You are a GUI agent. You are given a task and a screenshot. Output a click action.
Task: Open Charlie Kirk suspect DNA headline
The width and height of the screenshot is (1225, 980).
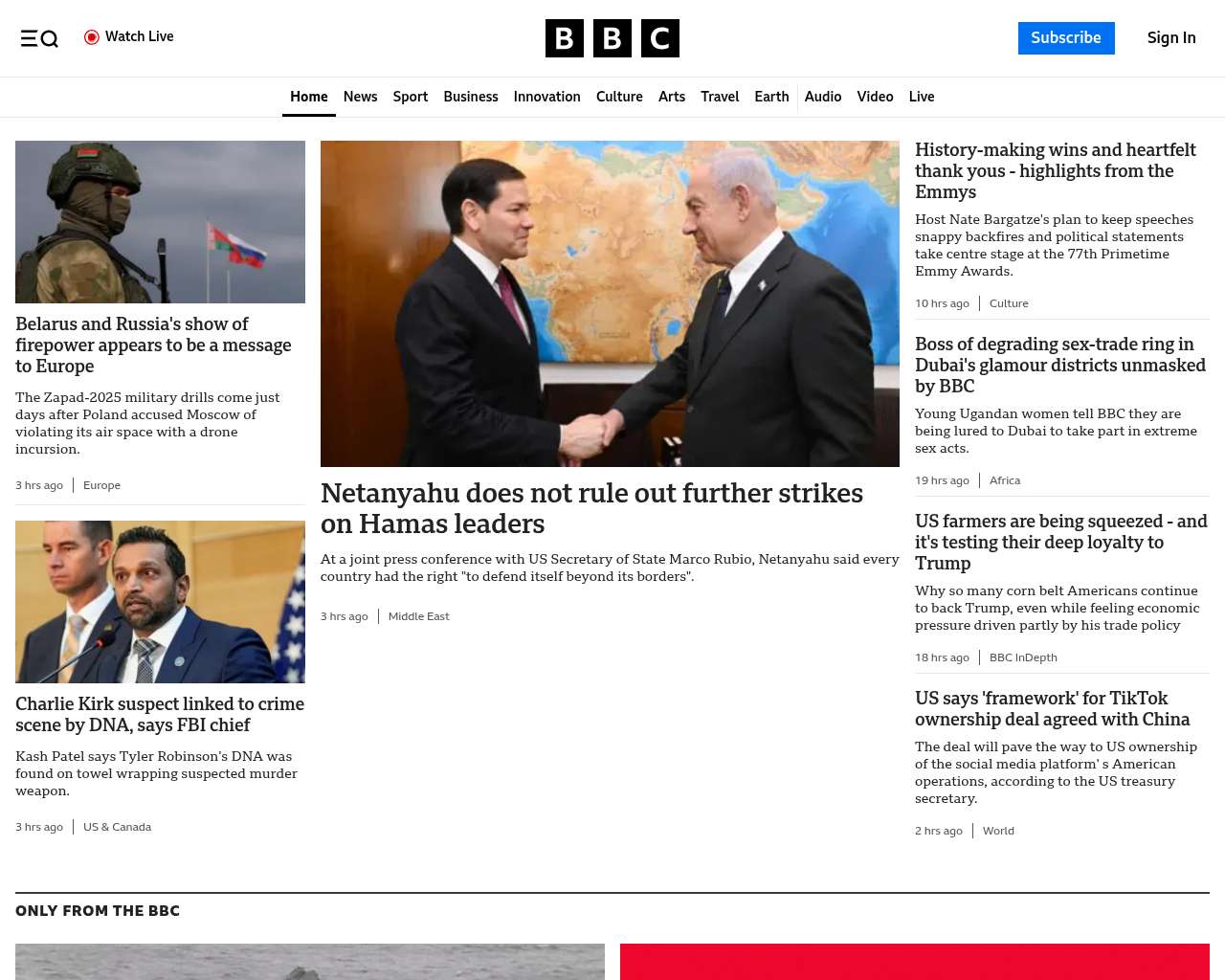pyautogui.click(x=160, y=714)
